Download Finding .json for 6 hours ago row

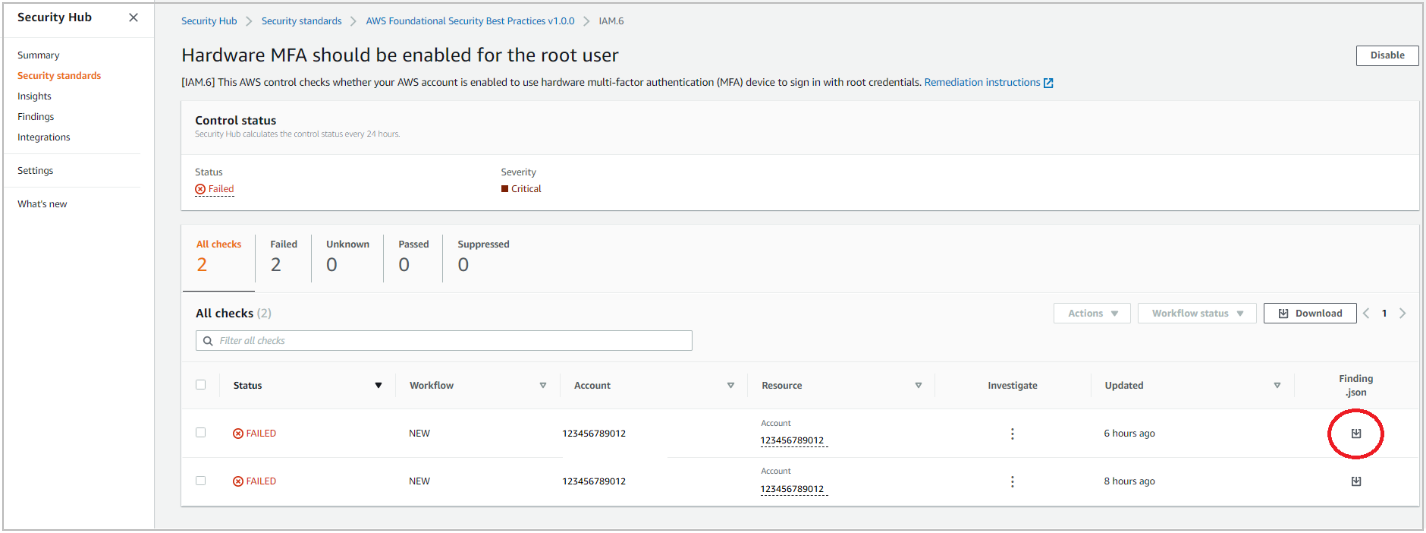1356,433
